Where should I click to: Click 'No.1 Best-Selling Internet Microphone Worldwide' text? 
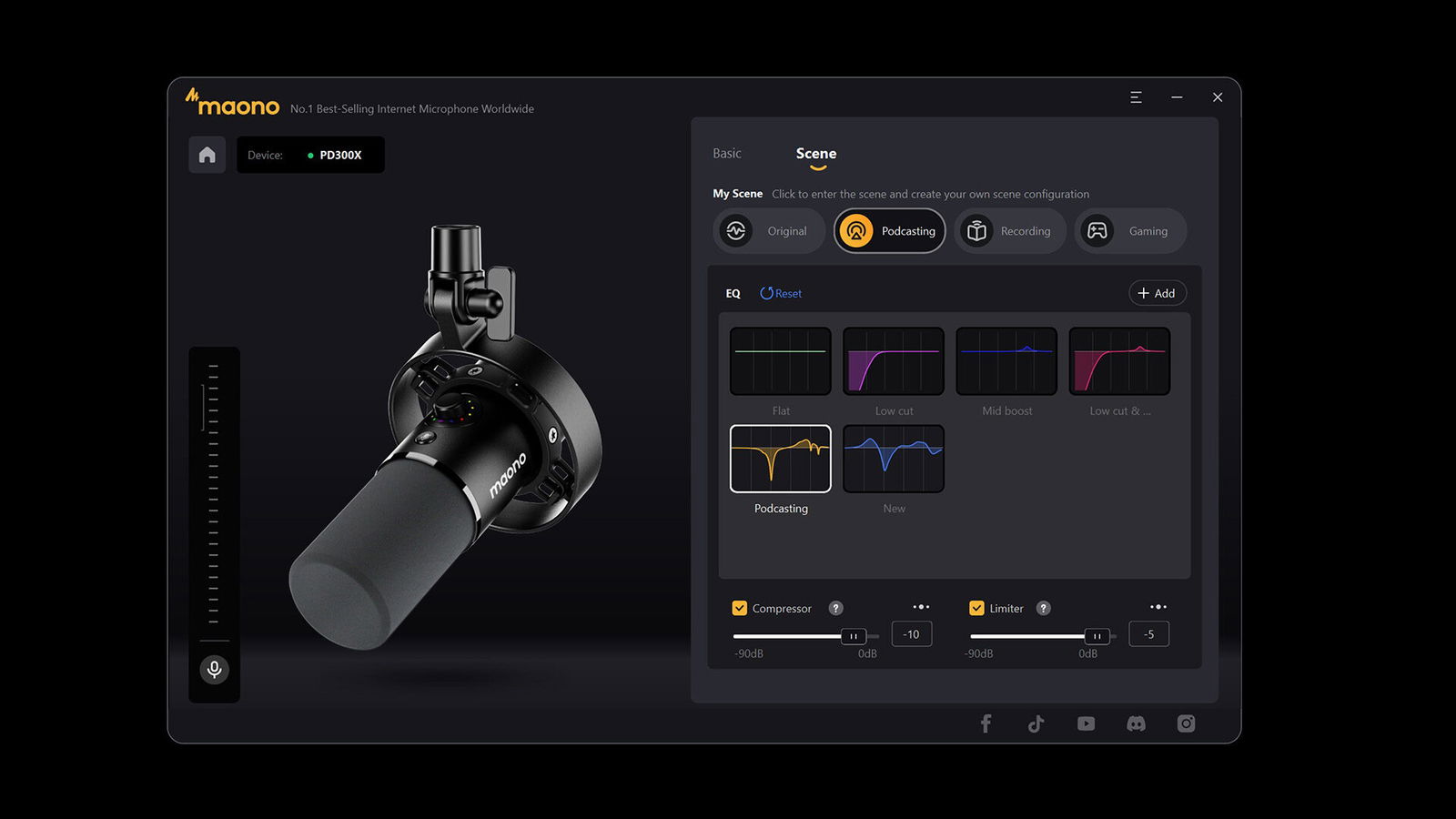tap(412, 108)
